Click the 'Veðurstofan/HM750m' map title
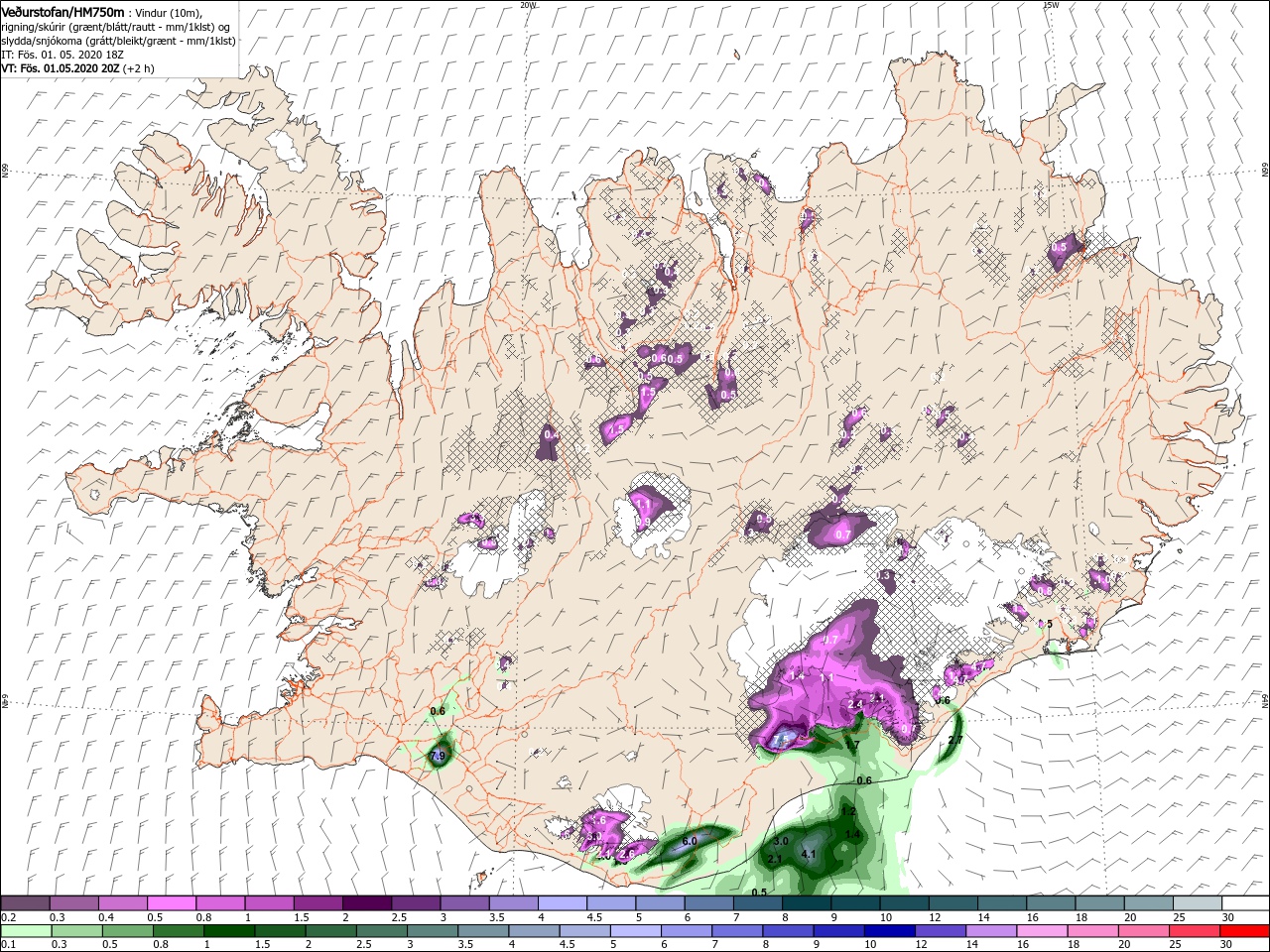1270x952 pixels. (x=63, y=11)
